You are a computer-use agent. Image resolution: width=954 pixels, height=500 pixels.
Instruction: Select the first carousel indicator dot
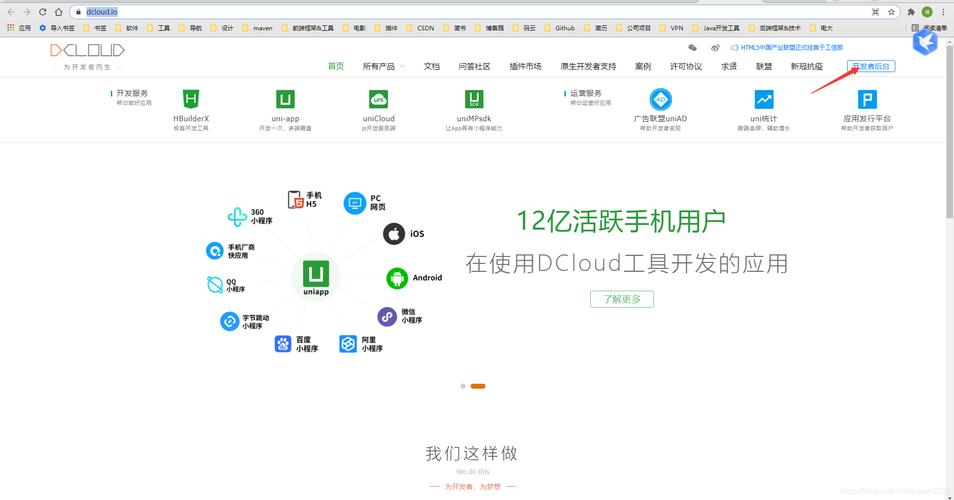[463, 386]
